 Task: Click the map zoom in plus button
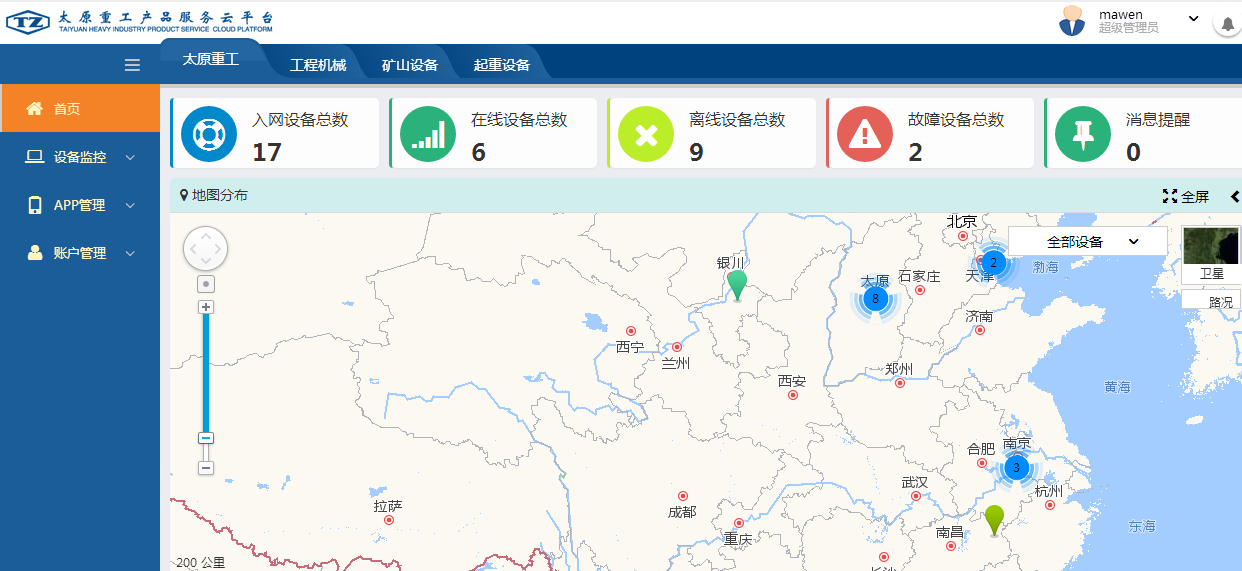pos(206,307)
